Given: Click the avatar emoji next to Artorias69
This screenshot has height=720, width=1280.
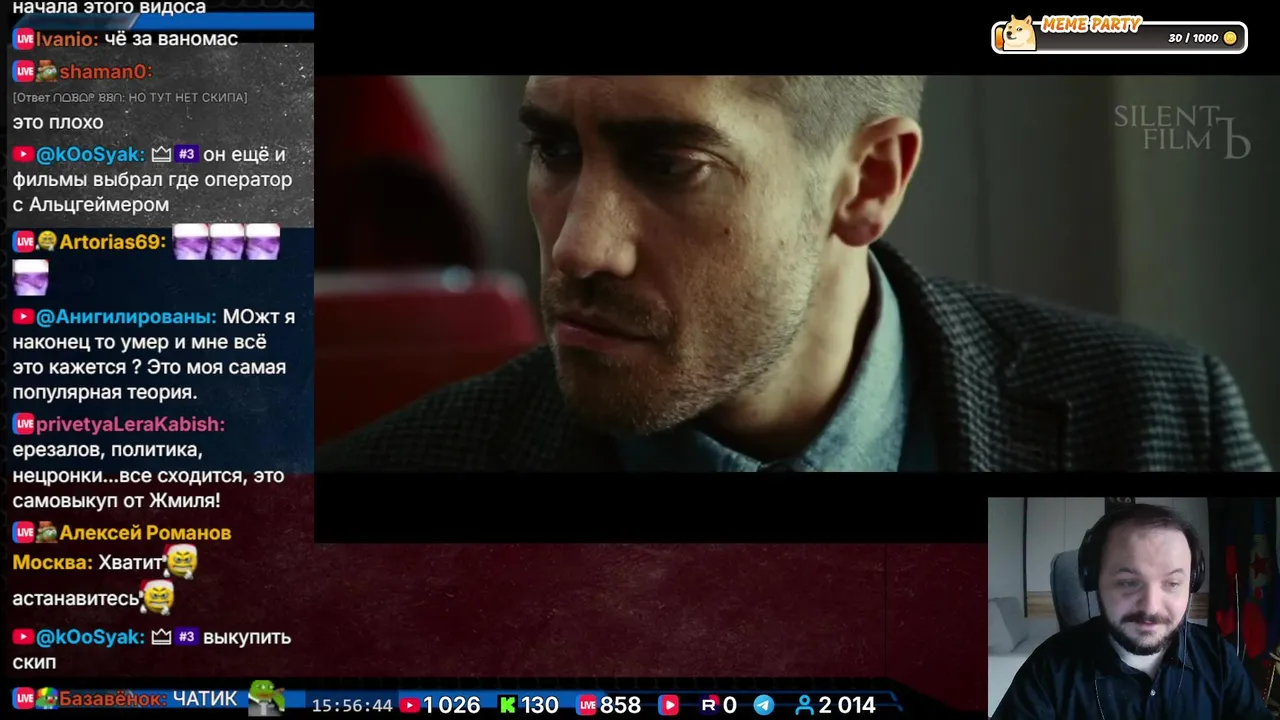Looking at the screenshot, I should (x=47, y=242).
